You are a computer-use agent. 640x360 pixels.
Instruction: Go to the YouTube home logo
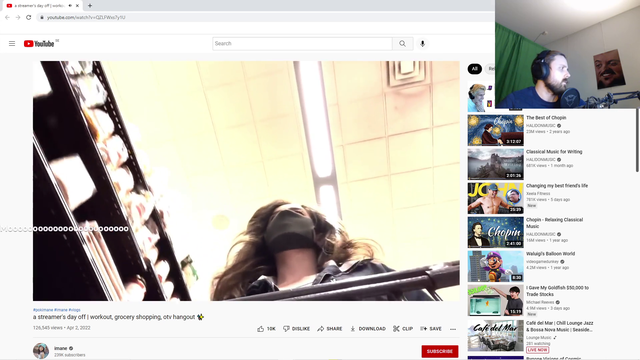(x=39, y=44)
